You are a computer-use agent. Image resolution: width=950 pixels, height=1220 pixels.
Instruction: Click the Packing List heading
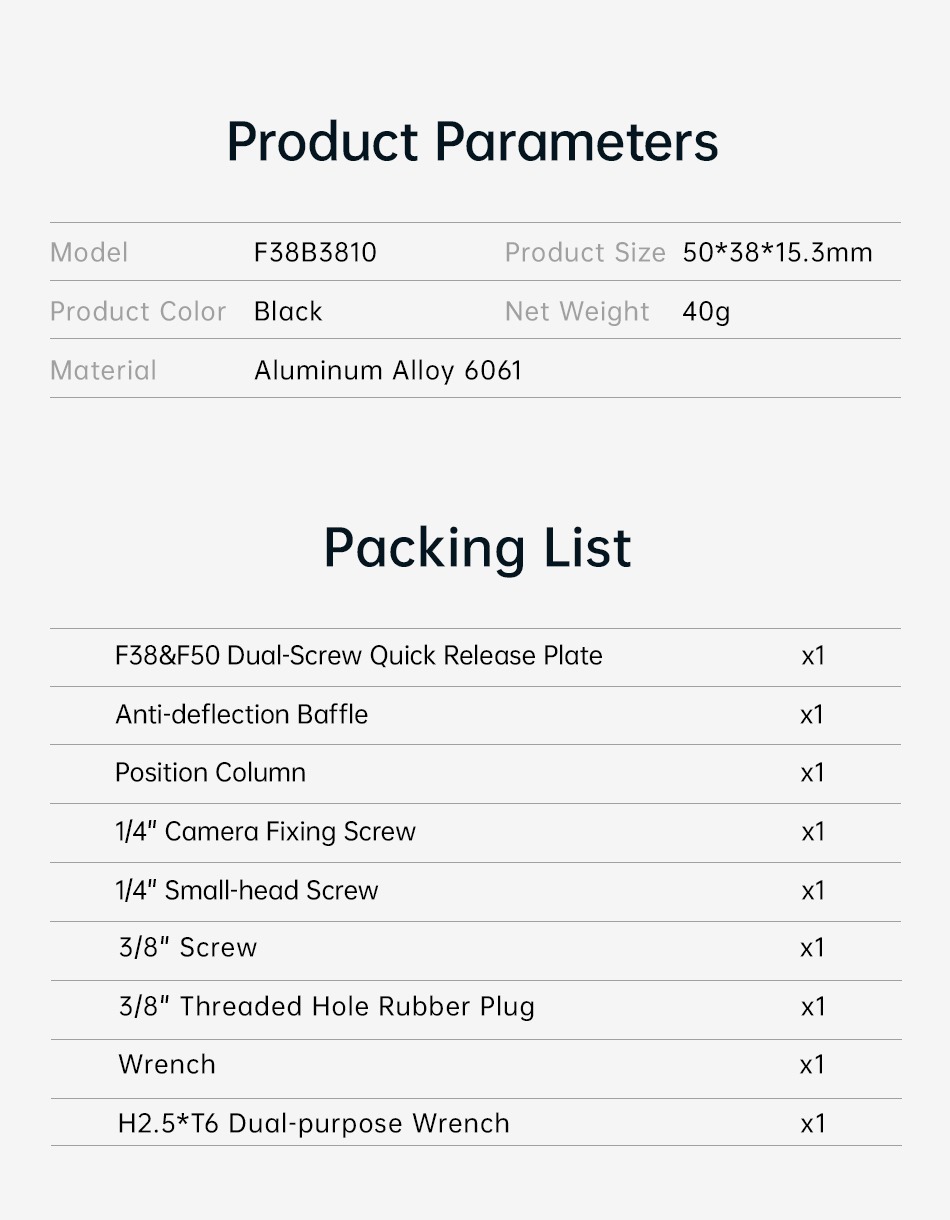[477, 548]
